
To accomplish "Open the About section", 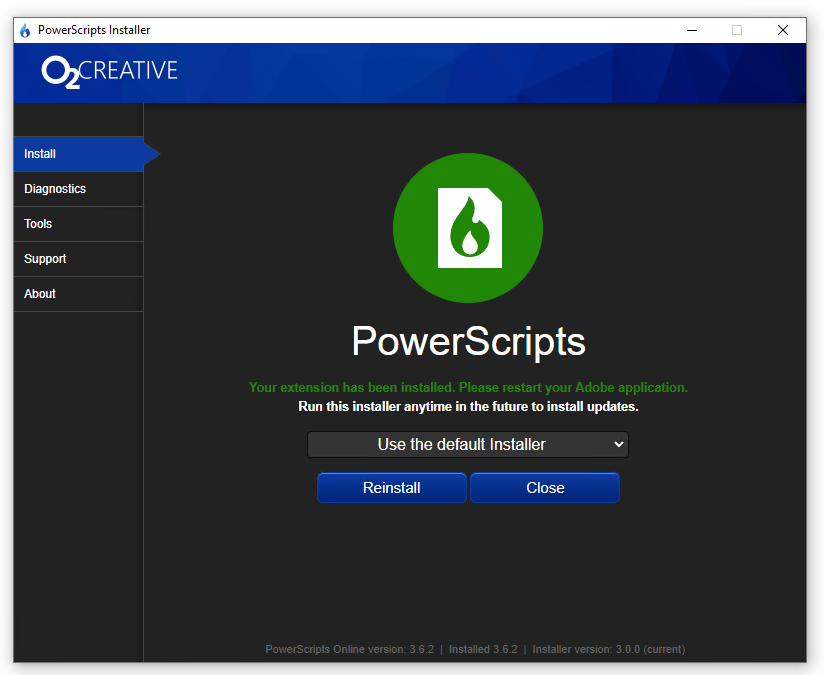I will click(78, 294).
